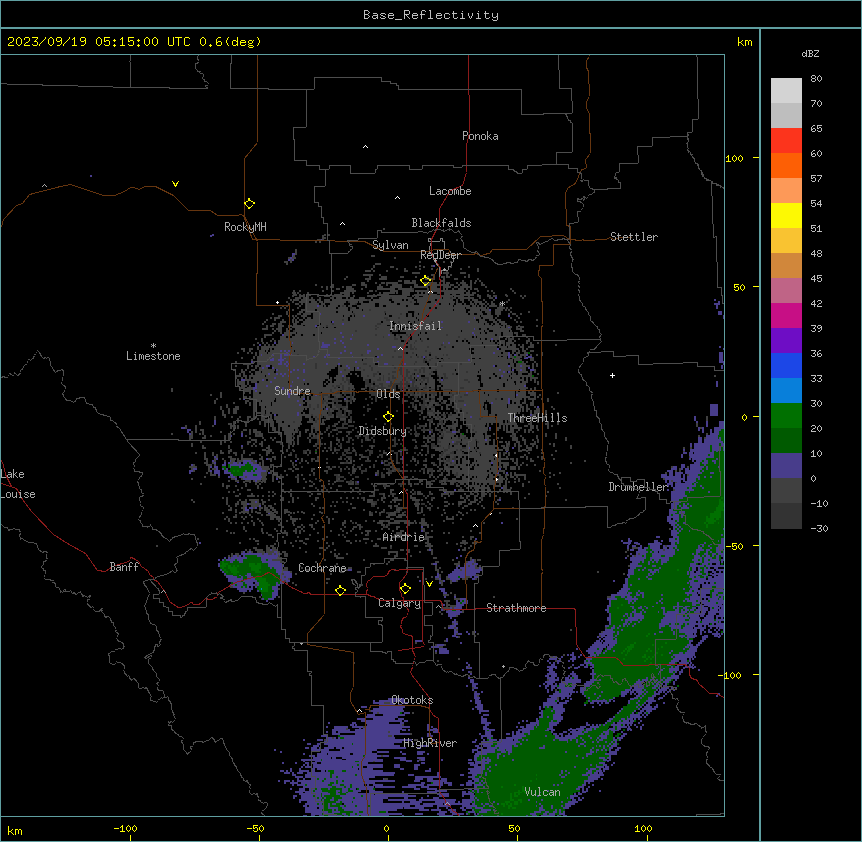Screen dimensions: 862x842
Task: Click the small green echo southwest of Sundre
Action: click(241, 470)
